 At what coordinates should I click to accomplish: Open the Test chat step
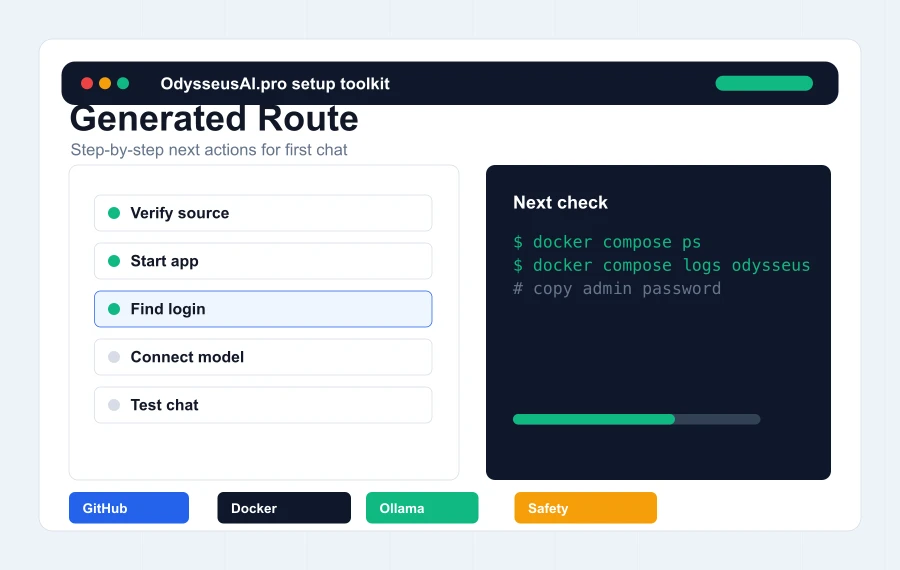pos(263,405)
